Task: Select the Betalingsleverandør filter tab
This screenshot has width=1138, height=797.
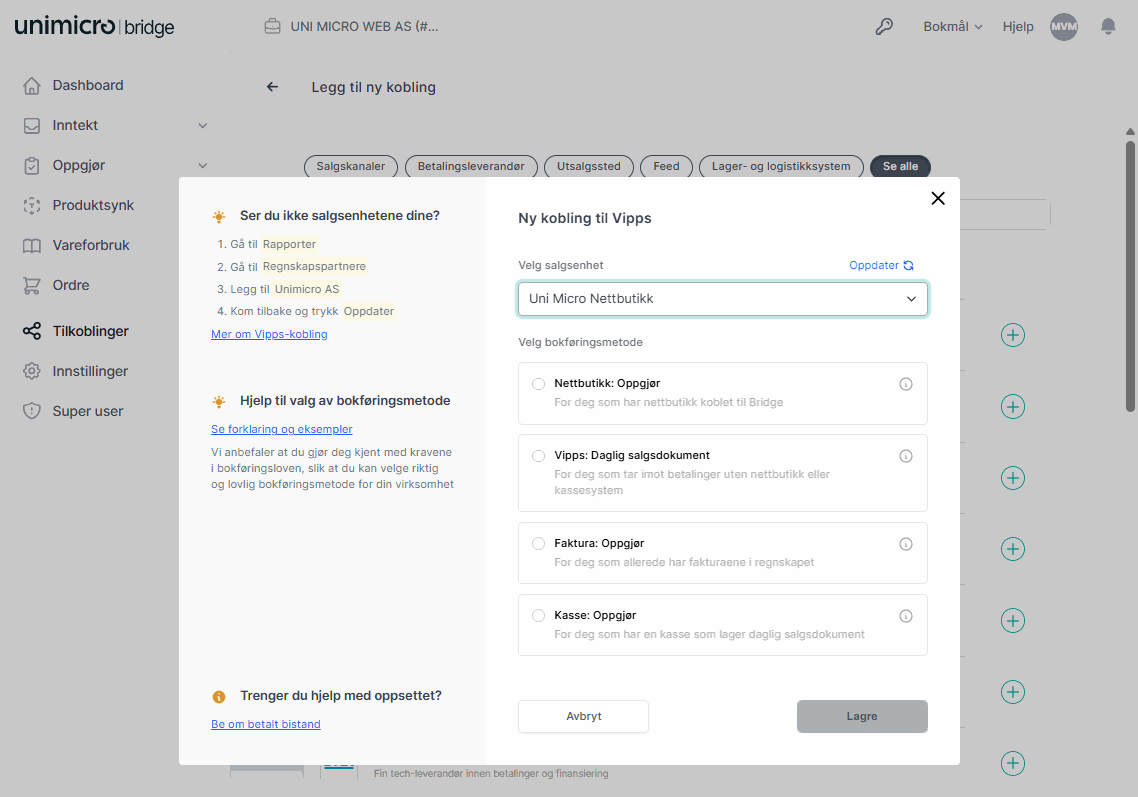Action: pyautogui.click(x=471, y=166)
